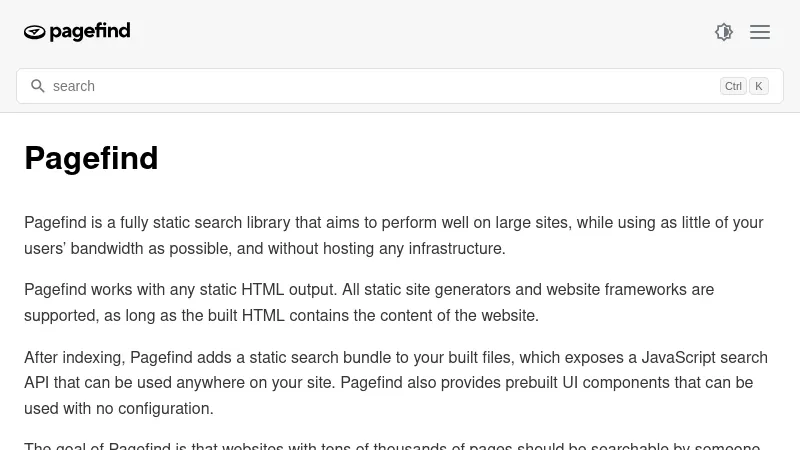Click the Ctrl key shortcut badge
The width and height of the screenshot is (800, 450).
733,86
